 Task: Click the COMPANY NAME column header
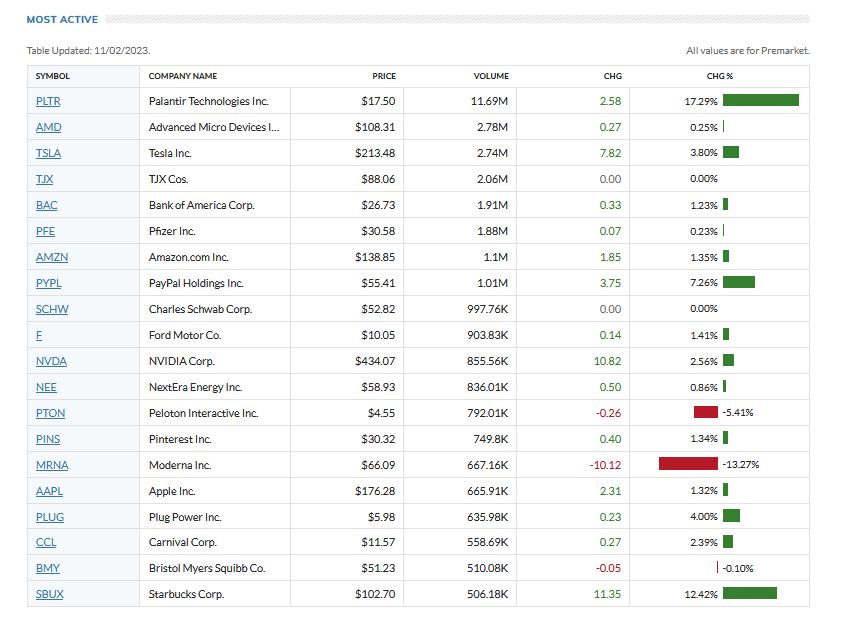click(x=183, y=76)
